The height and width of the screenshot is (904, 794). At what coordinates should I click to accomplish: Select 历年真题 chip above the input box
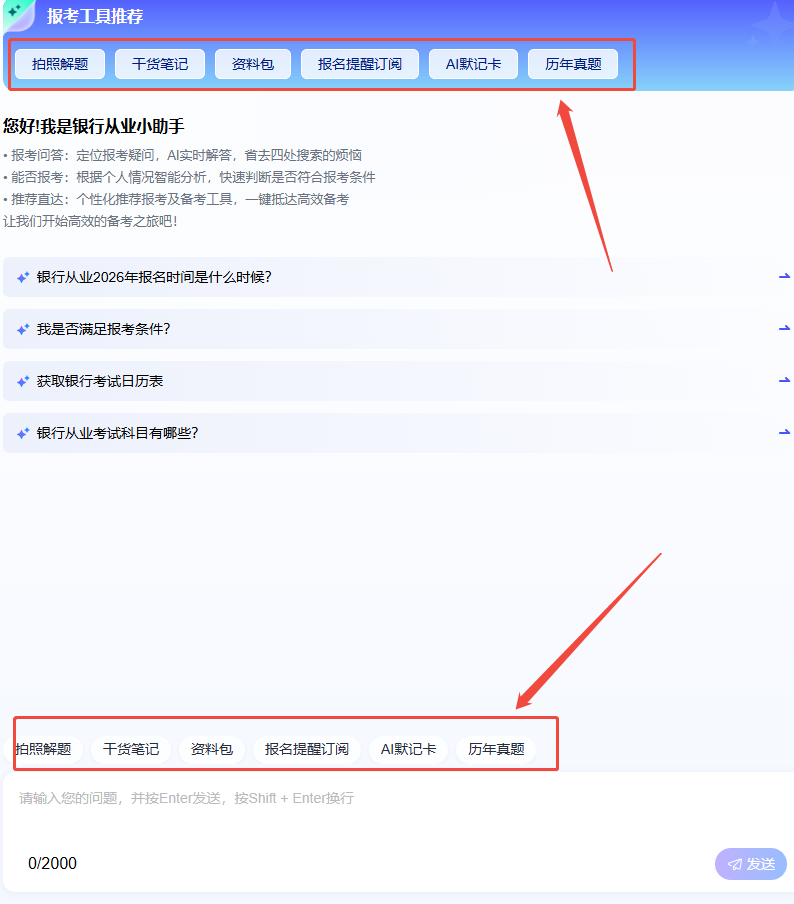point(496,749)
